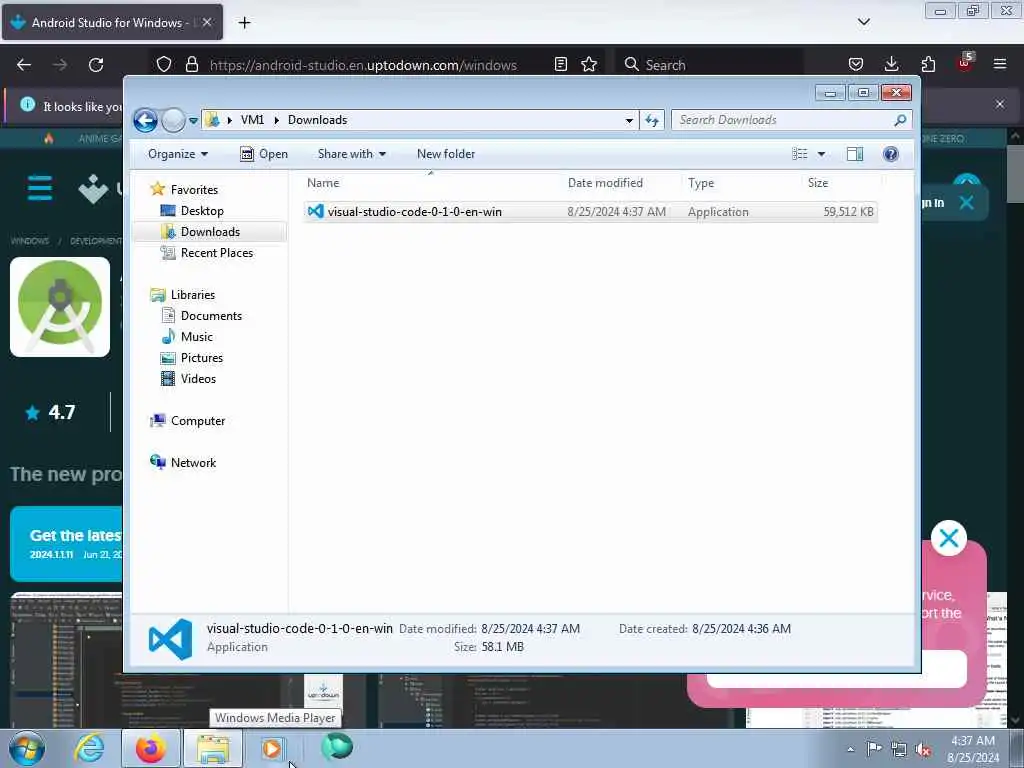Open the Firefox application hamburger menu
This screenshot has height=768, width=1024.
coord(1000,64)
